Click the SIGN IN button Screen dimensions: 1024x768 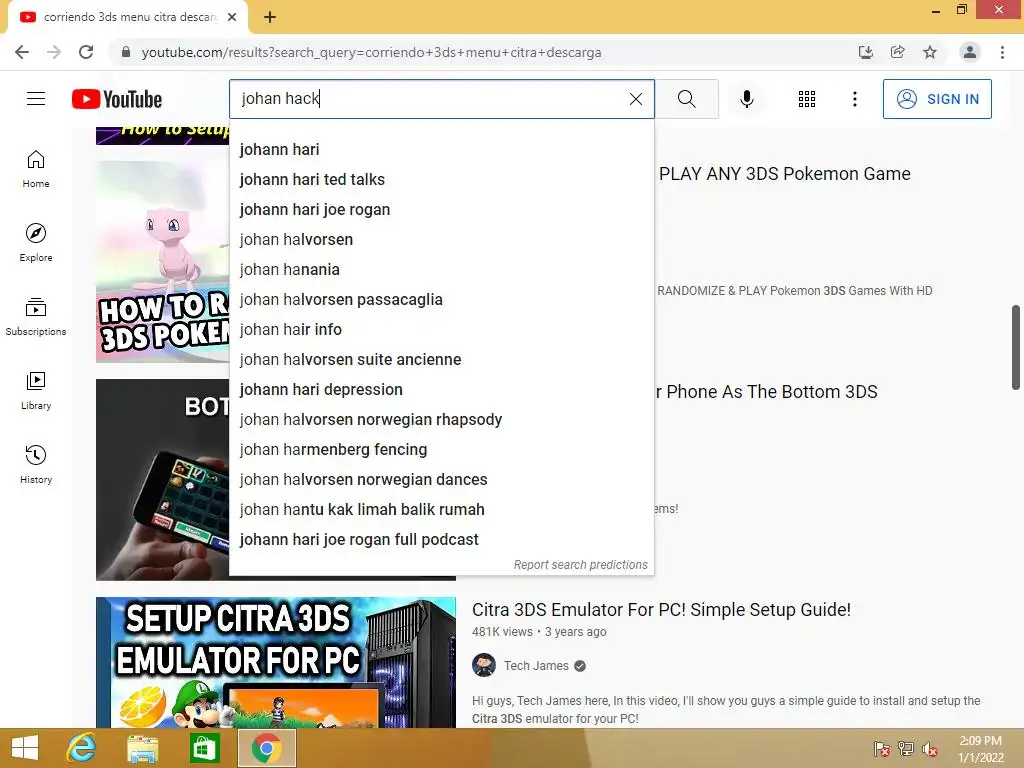(x=937, y=99)
